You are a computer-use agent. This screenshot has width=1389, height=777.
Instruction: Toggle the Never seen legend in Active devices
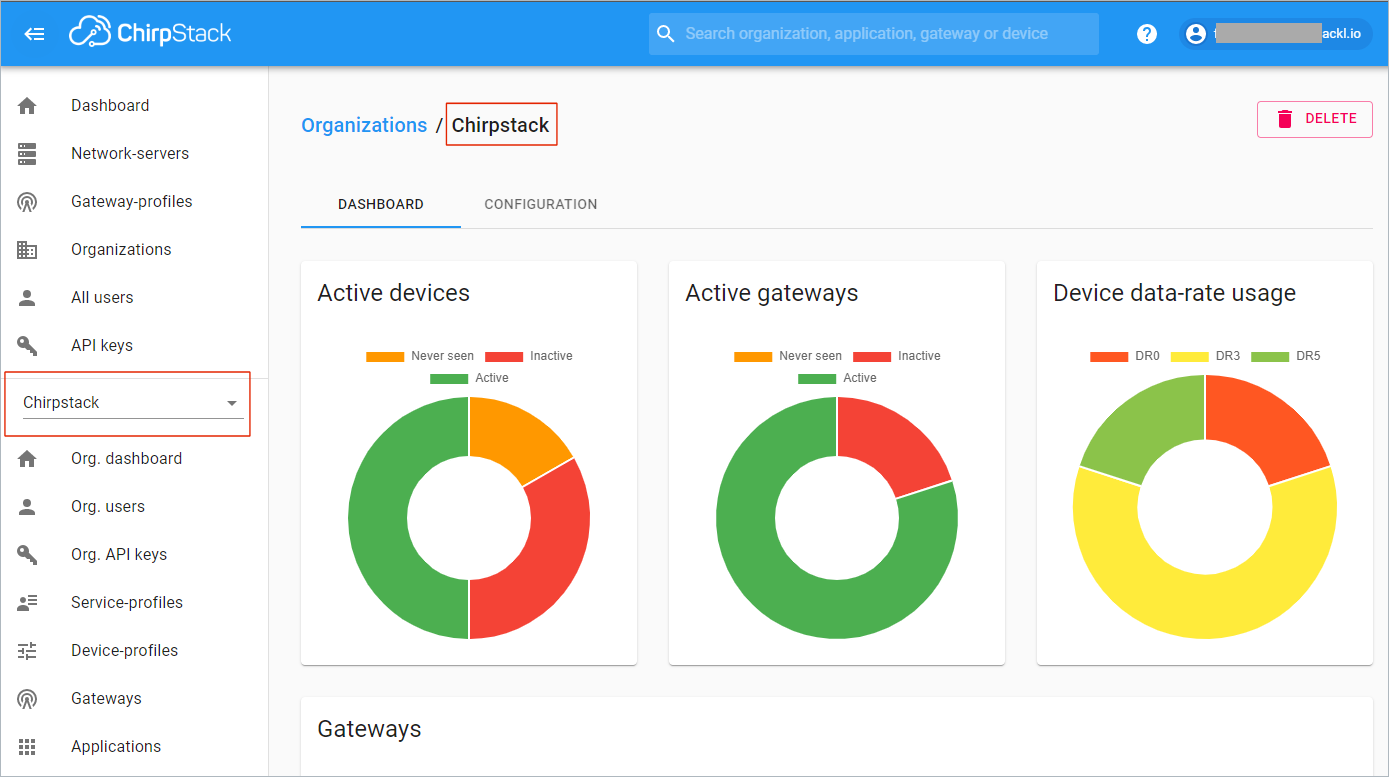tap(420, 356)
